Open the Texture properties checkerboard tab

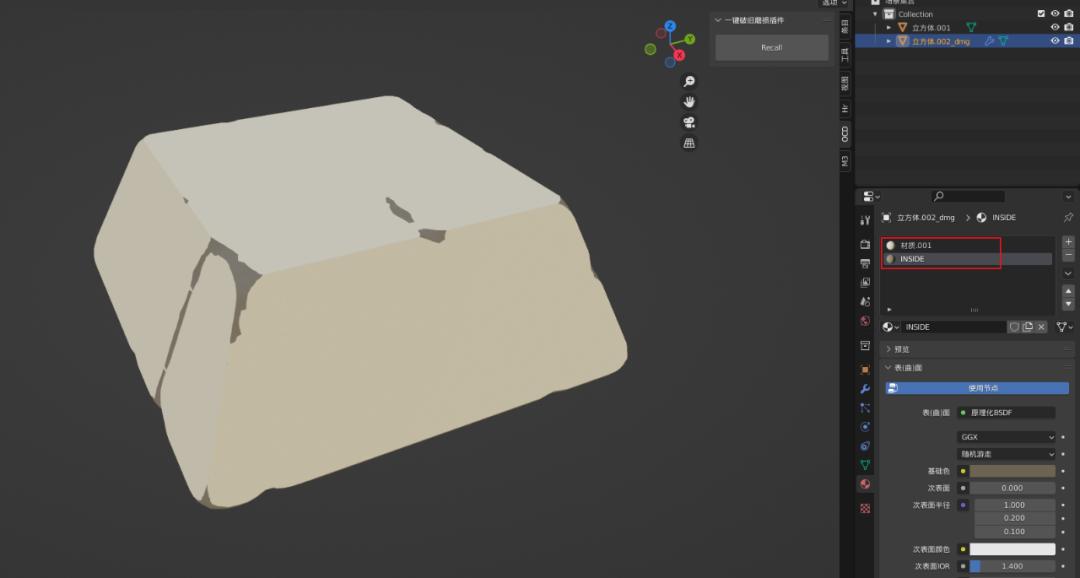click(865, 508)
